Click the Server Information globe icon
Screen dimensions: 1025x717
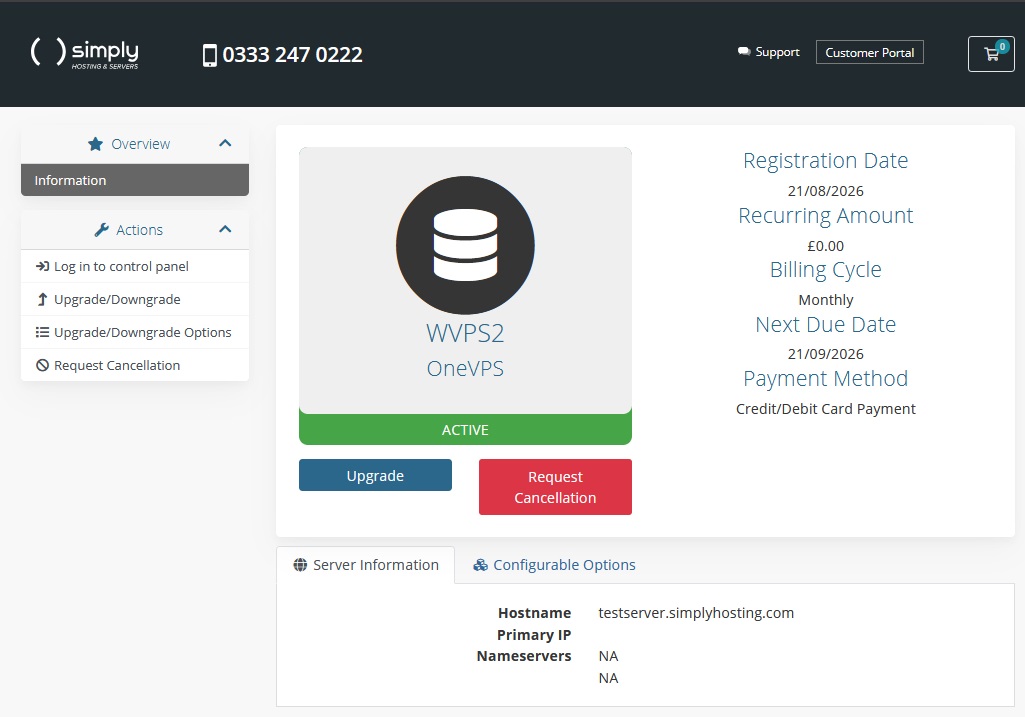[x=300, y=565]
